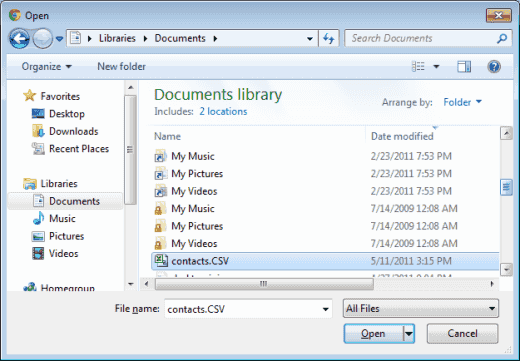Open the Organize menu
This screenshot has width=520, height=361.
[47, 67]
